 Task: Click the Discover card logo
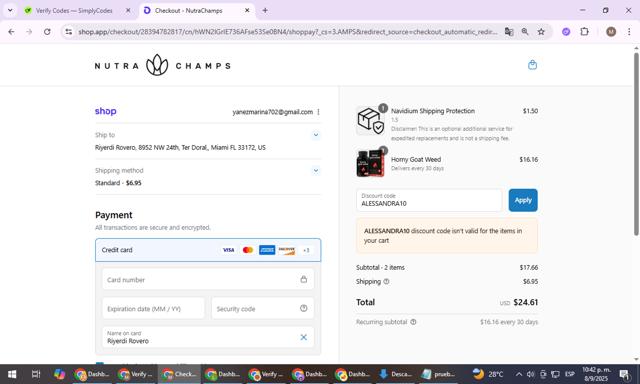coord(287,250)
